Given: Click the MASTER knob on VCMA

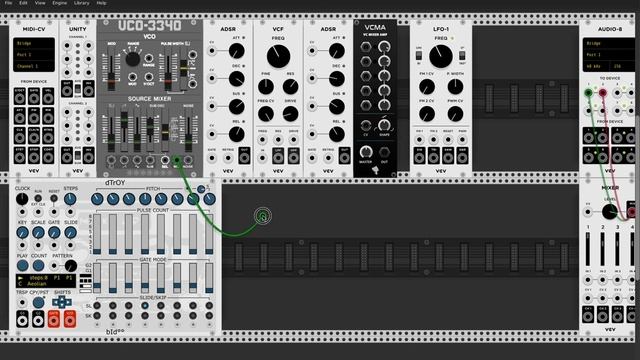Looking at the screenshot, I should 366,152.
